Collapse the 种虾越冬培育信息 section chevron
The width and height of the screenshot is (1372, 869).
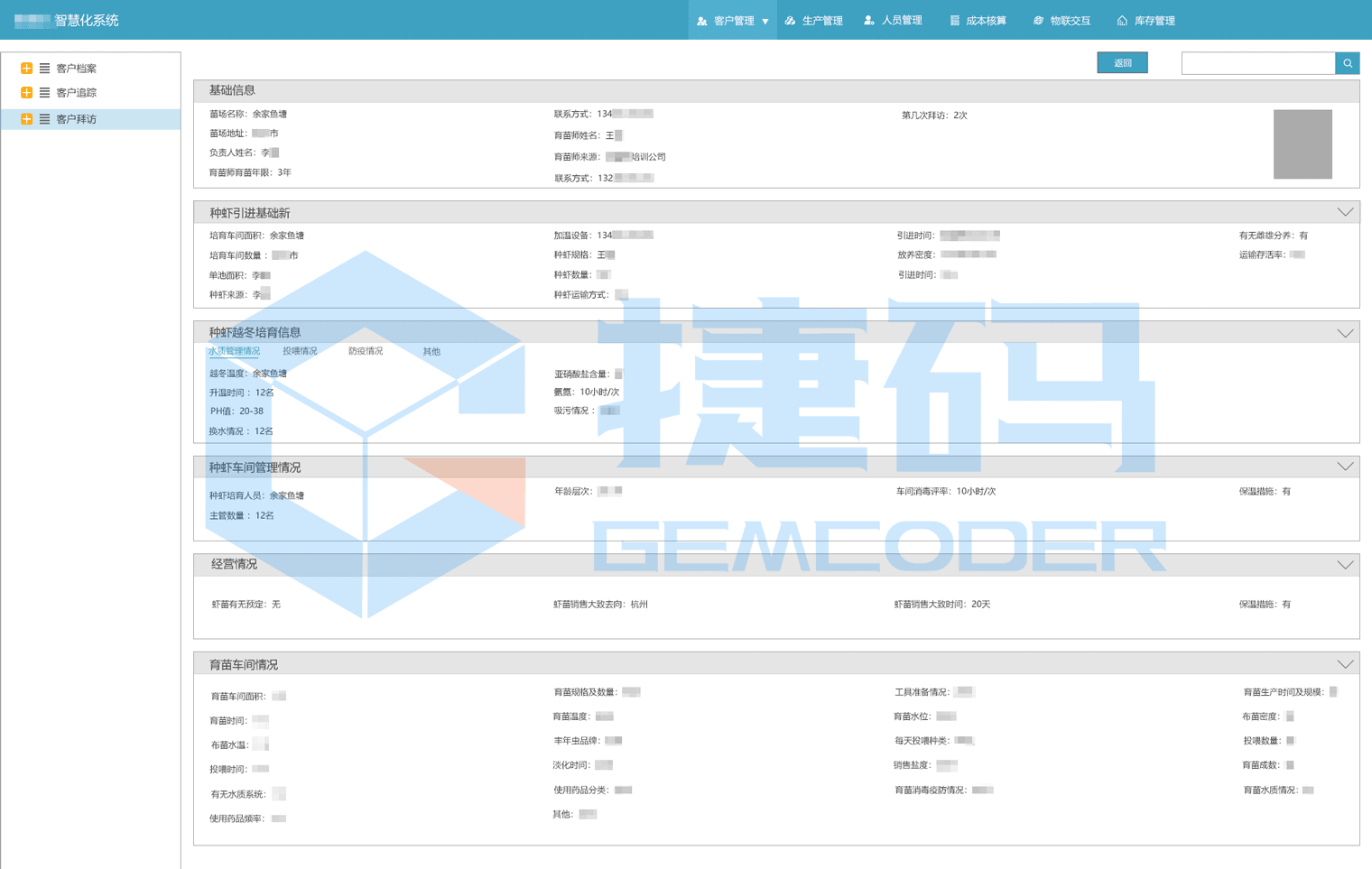click(1345, 333)
